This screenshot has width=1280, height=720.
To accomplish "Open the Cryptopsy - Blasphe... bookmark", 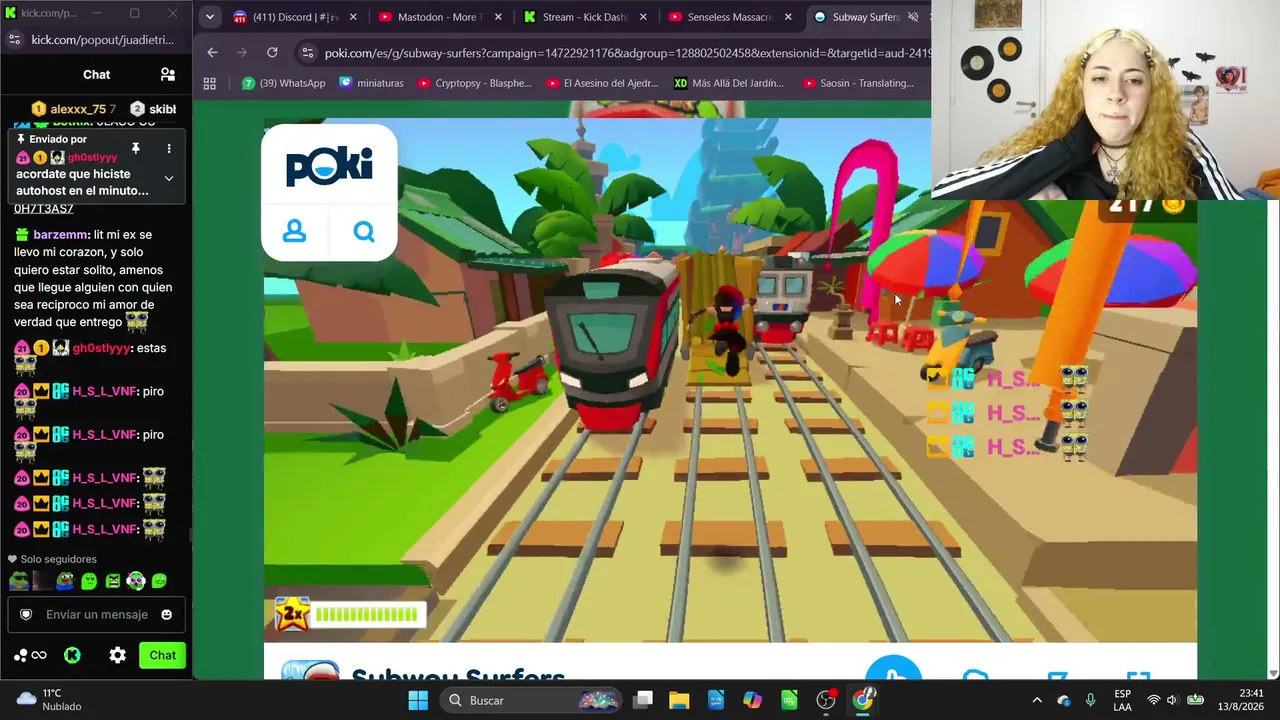I will tap(475, 83).
